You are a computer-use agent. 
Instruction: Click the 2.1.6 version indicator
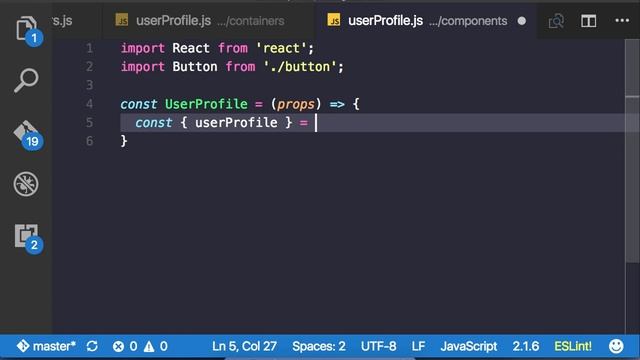(526, 347)
